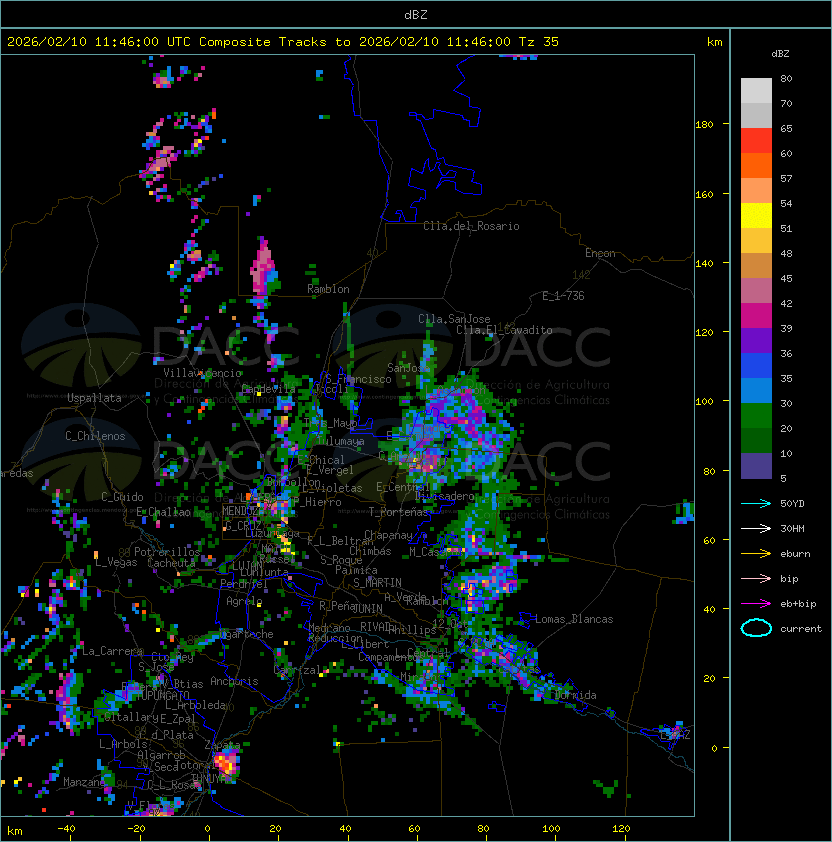This screenshot has height=842, width=832.
Task: Click the 'eb+bip' legend label
Action: pos(798,604)
